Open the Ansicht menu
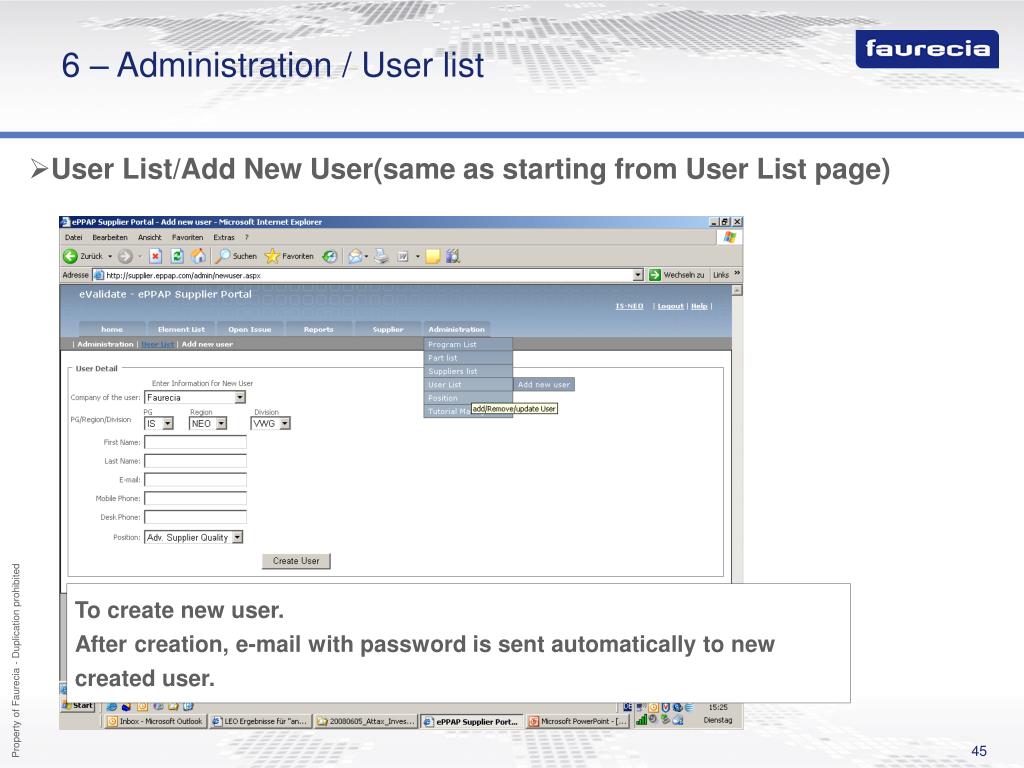The height and width of the screenshot is (768, 1024). [x=150, y=237]
